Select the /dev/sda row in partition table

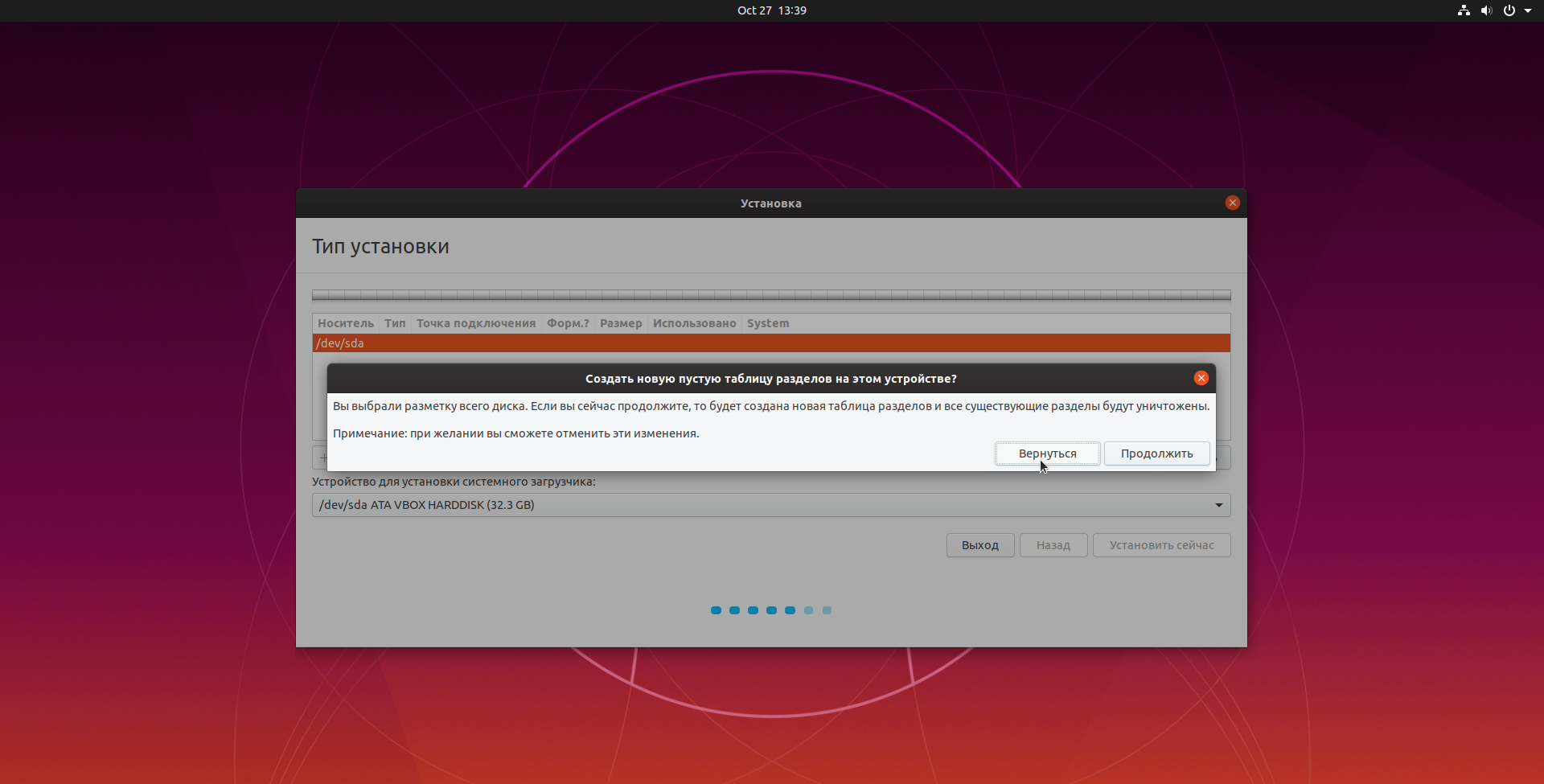click(771, 343)
